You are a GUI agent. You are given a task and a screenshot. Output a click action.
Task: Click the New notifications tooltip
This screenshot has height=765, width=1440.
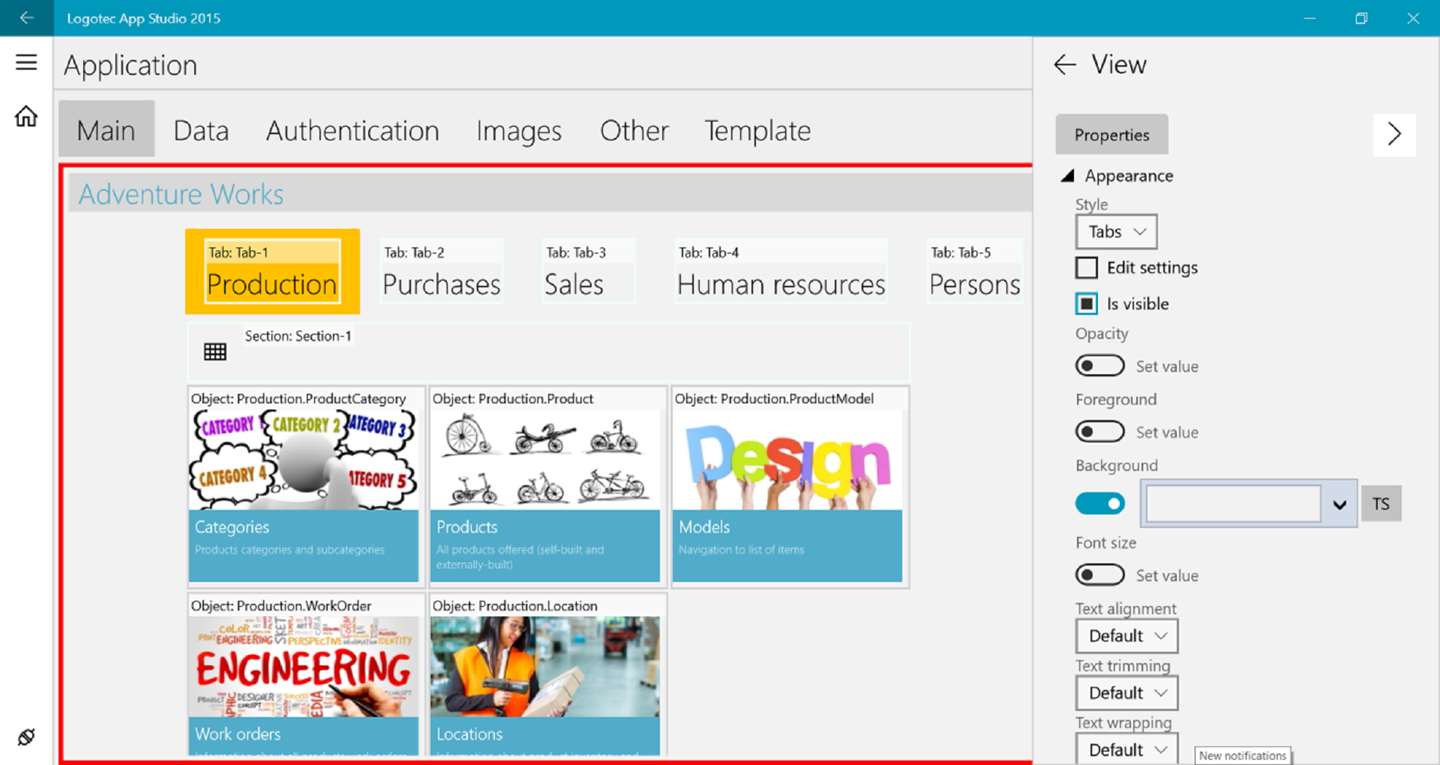click(x=1242, y=756)
